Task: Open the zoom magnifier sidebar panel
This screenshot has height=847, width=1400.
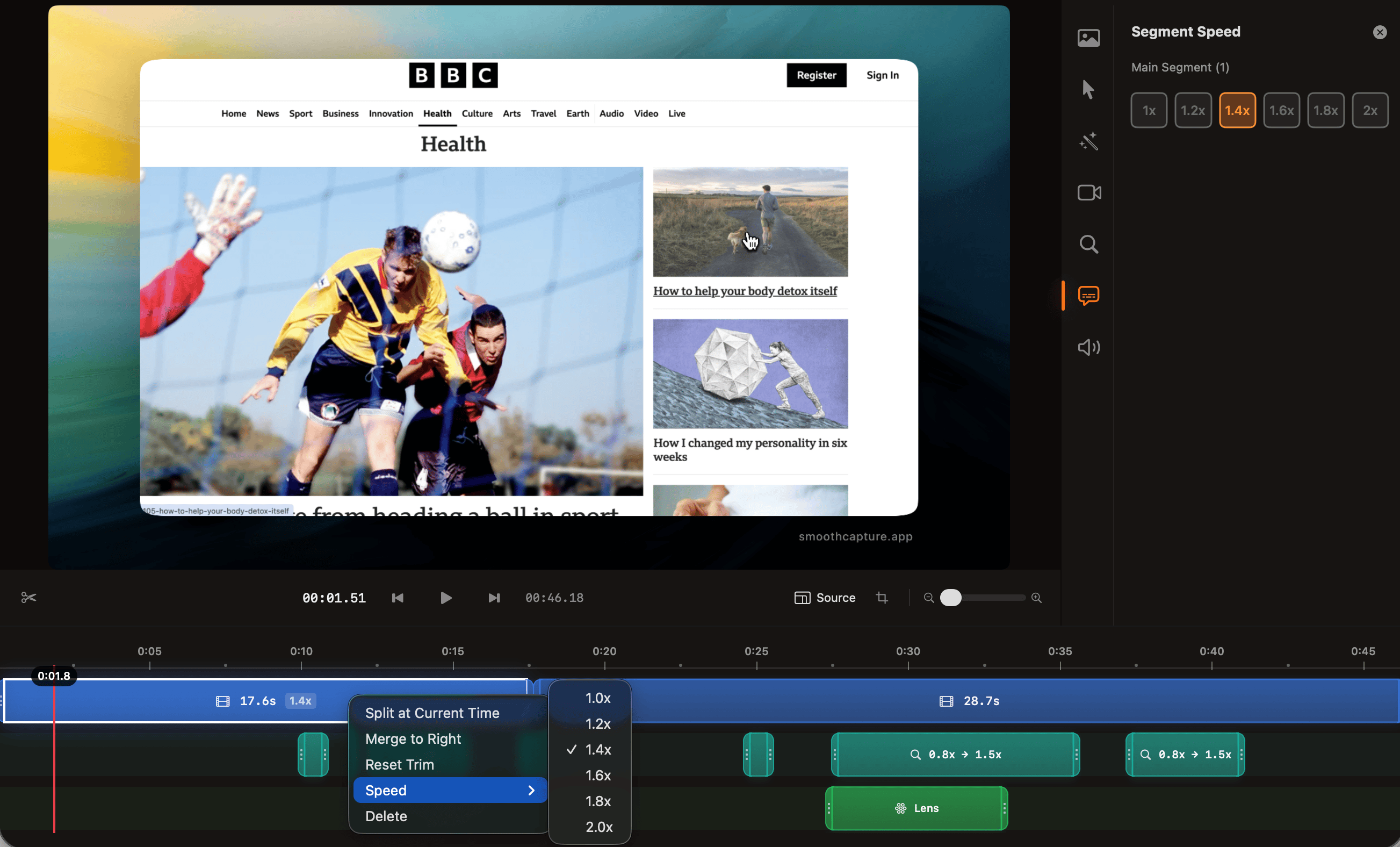Action: [1088, 245]
